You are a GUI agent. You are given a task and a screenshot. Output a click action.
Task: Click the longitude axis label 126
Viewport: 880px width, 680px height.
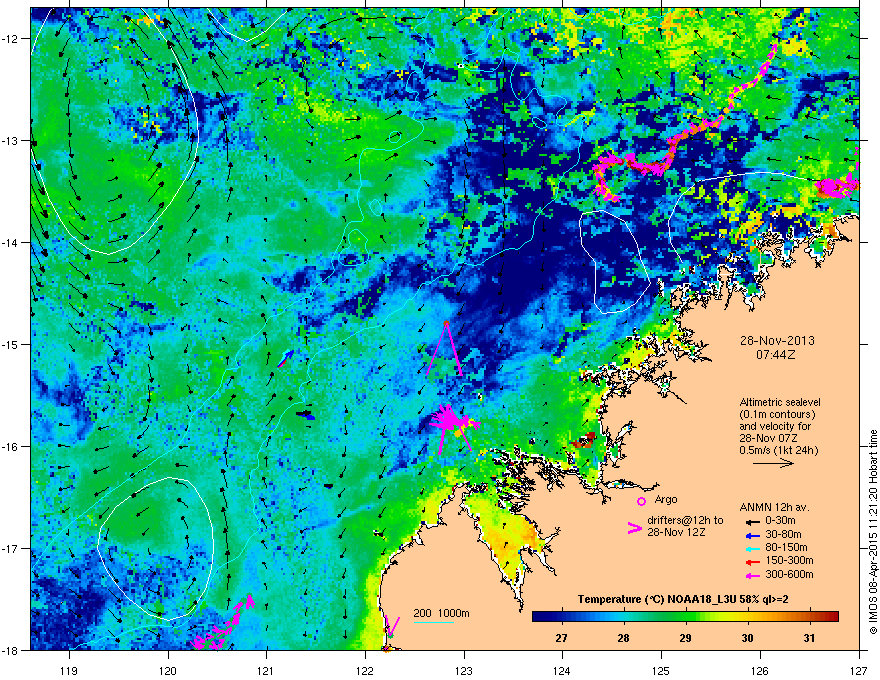[760, 670]
